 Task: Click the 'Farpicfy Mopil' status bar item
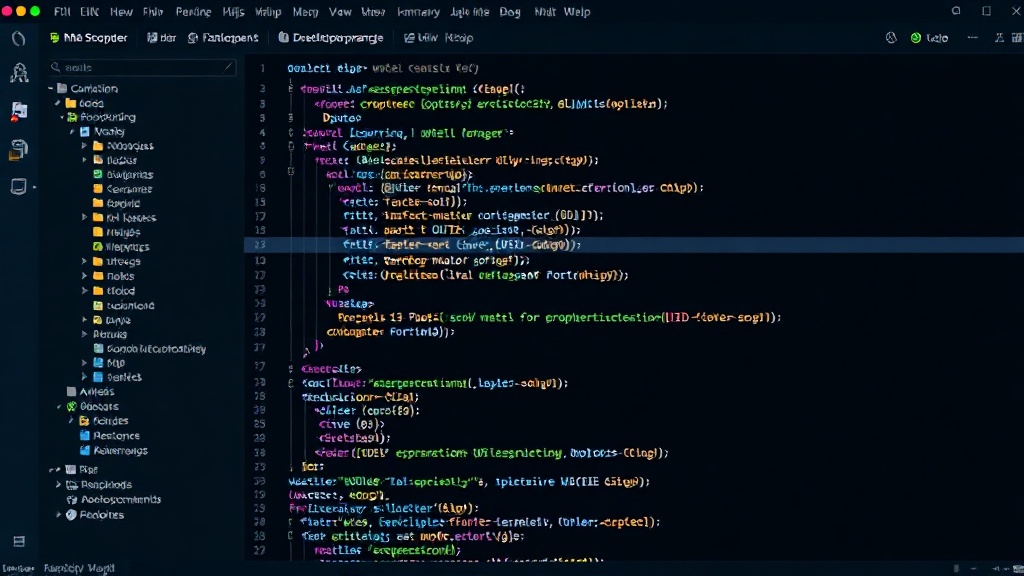[x=79, y=568]
